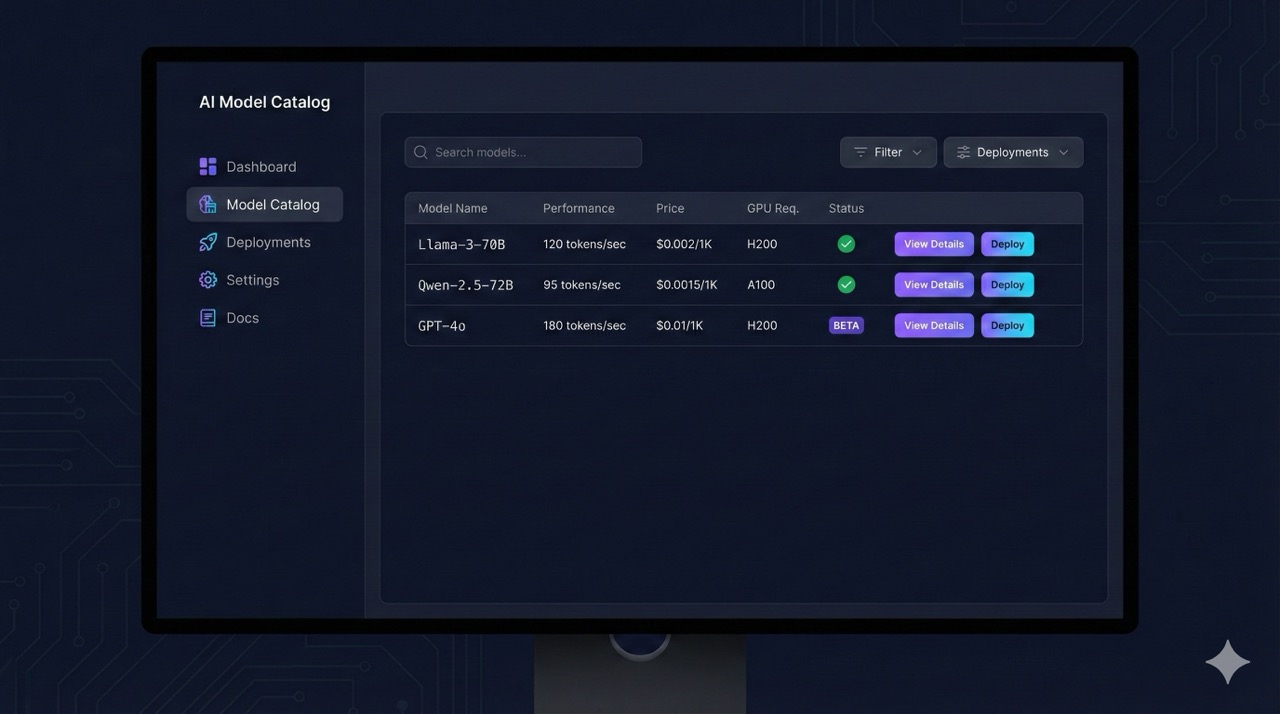Click the AI Model Catalog title
This screenshot has height=714, width=1280.
click(x=264, y=101)
